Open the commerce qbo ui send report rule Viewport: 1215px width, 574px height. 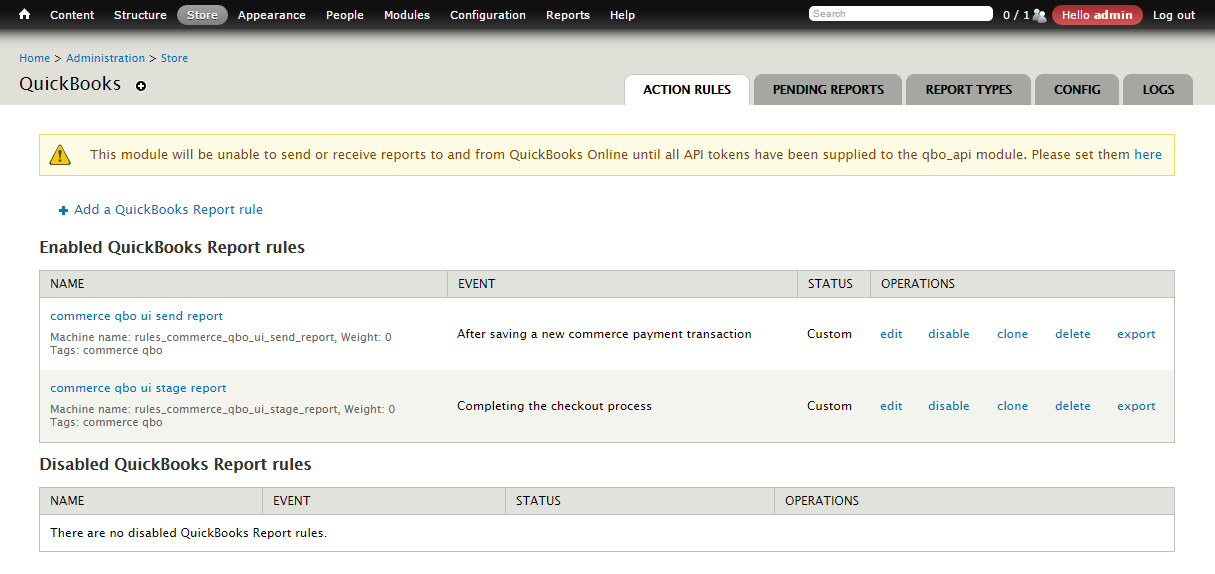click(x=136, y=316)
